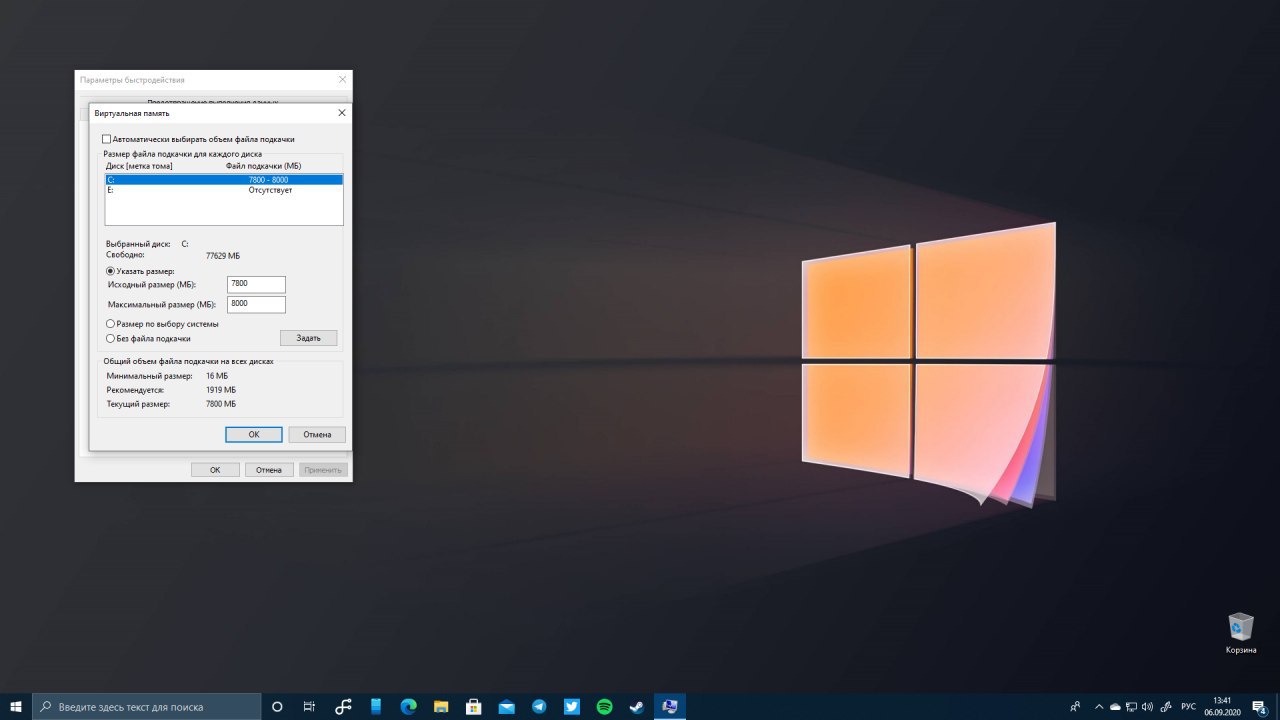
Task: Open the Your Phone taskbar app
Action: click(x=376, y=706)
